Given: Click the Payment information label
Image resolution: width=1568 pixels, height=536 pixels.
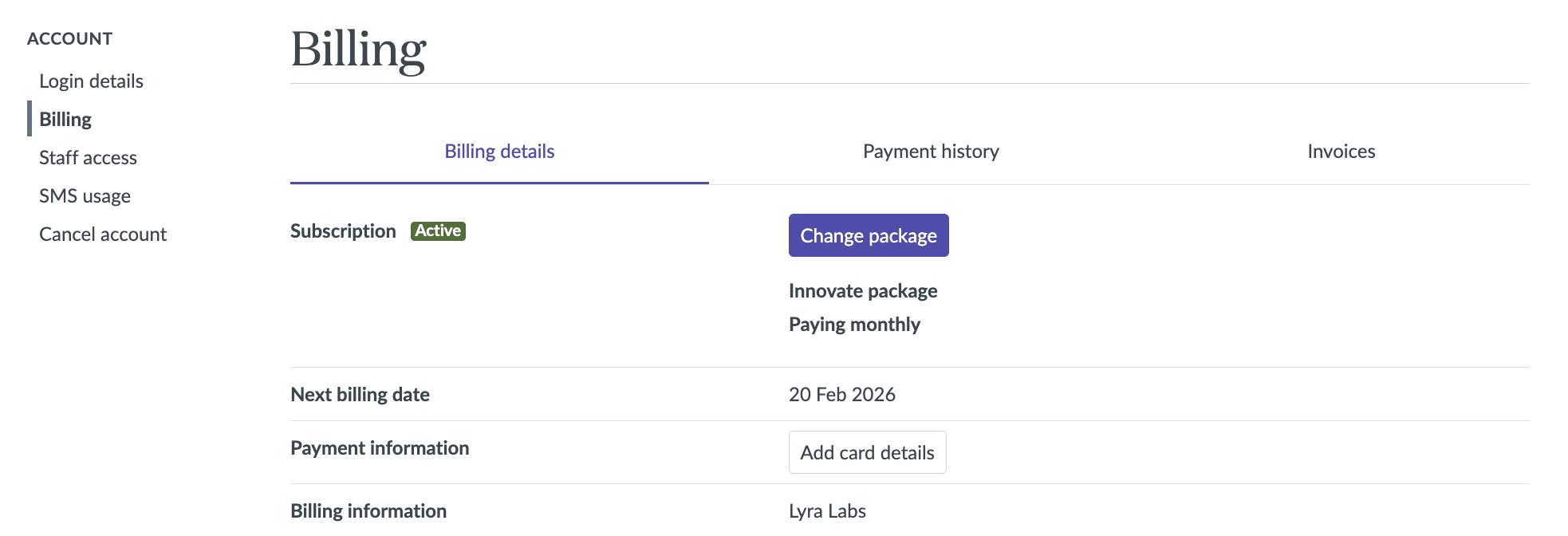Looking at the screenshot, I should [380, 448].
